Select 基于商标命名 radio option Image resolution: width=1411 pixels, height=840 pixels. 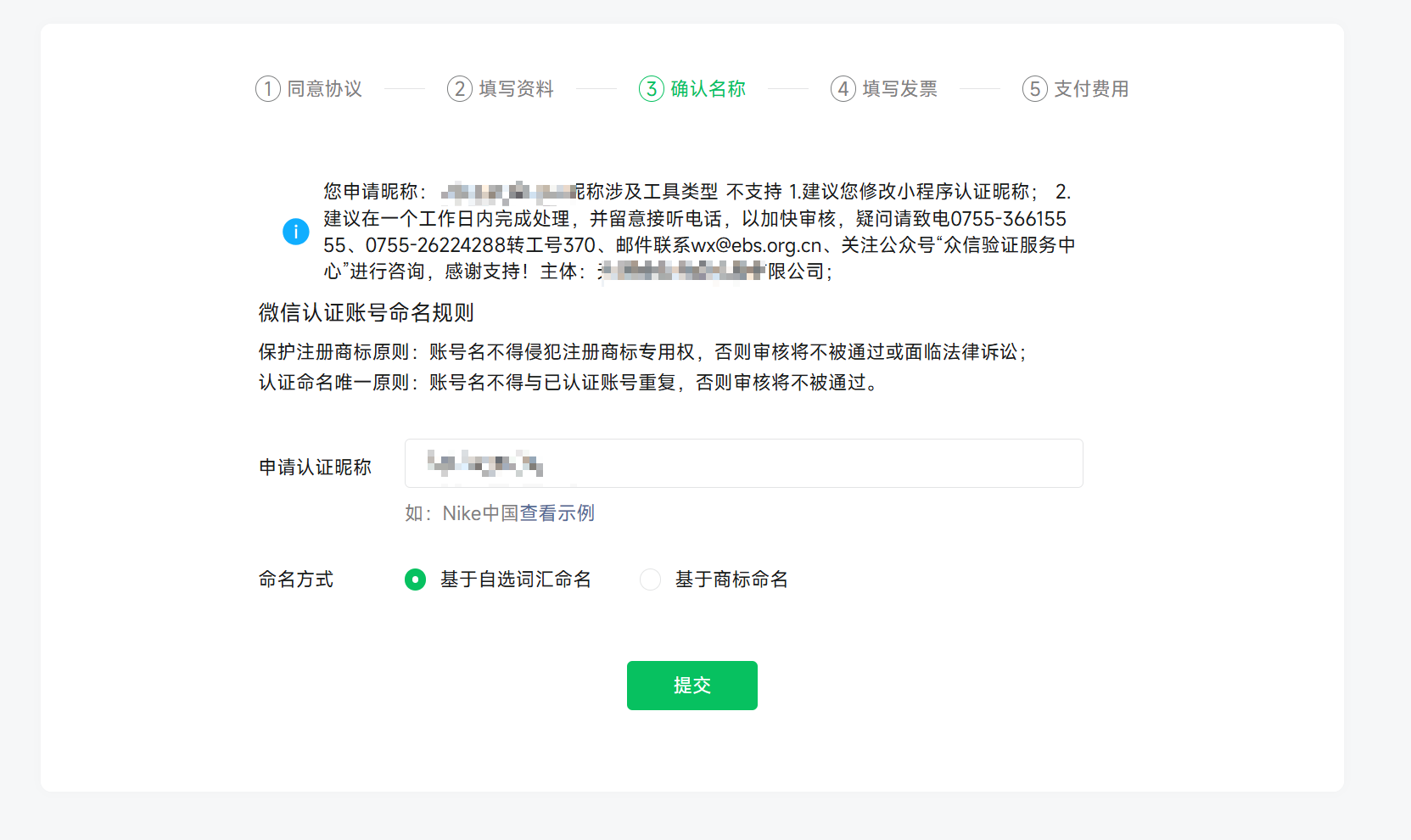click(650, 580)
